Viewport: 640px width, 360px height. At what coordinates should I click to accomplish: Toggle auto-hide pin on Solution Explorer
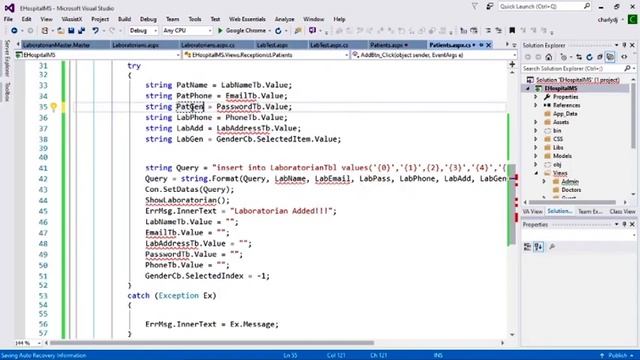(624, 45)
